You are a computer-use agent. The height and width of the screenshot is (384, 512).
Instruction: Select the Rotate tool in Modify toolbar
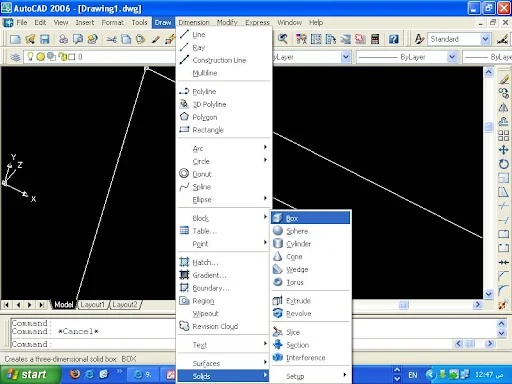click(x=503, y=164)
